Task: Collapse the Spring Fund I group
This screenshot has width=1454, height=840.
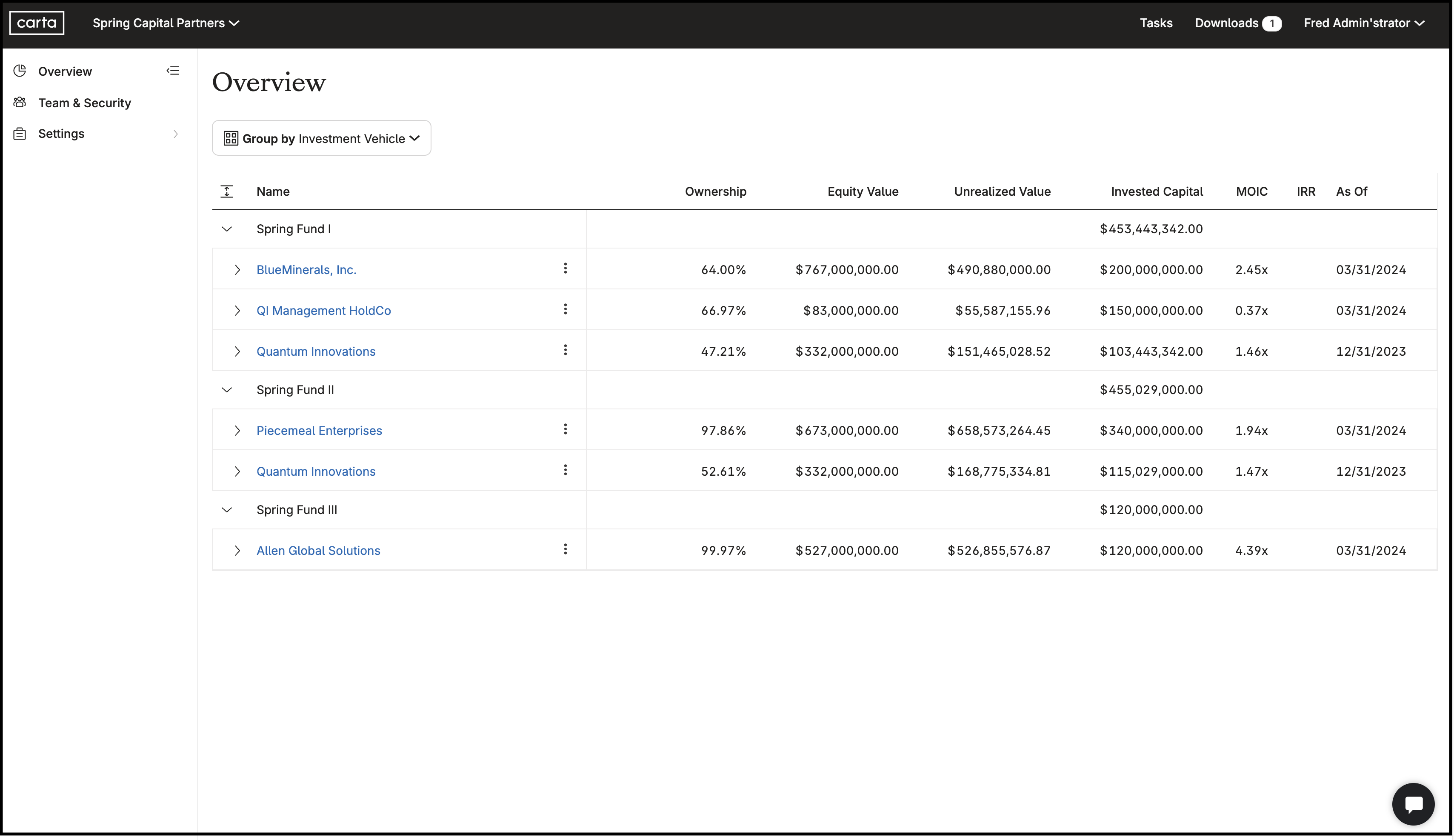Action: click(x=227, y=229)
